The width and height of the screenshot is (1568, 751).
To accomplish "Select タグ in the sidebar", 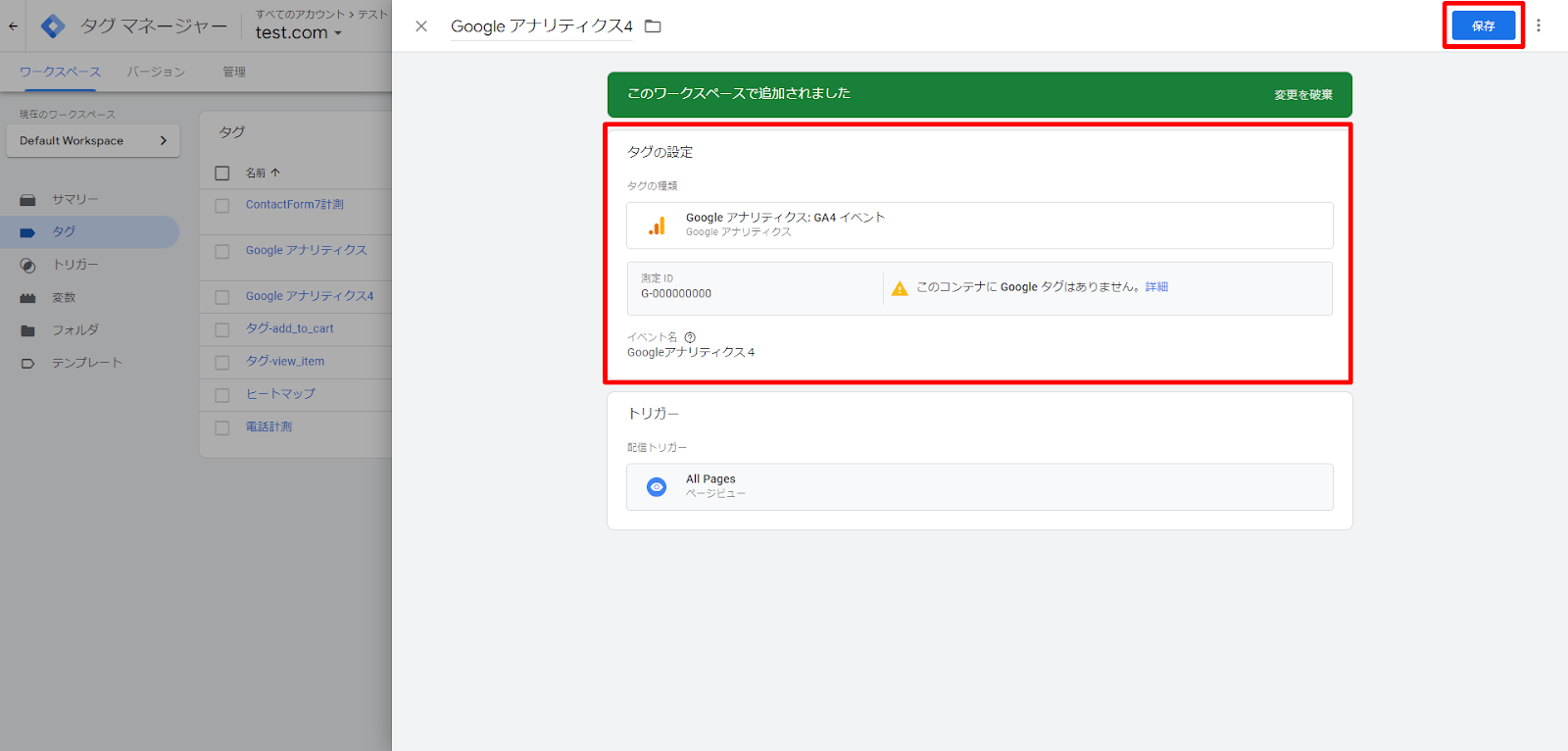I will (89, 232).
